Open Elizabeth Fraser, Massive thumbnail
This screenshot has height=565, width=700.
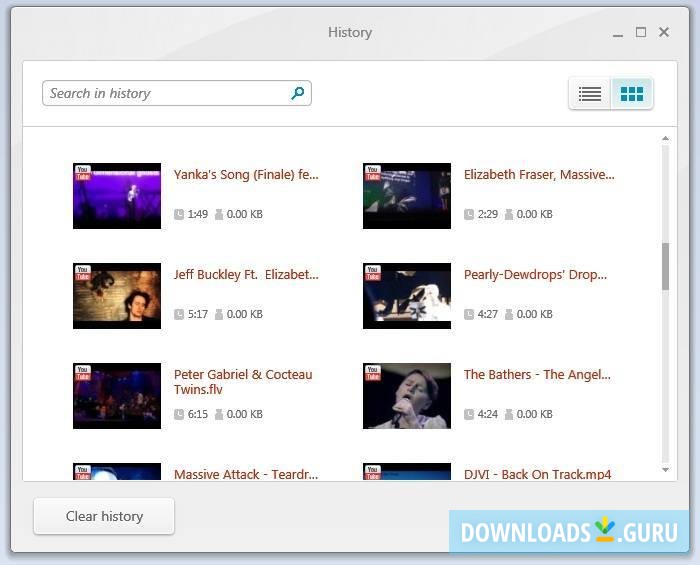(407, 196)
